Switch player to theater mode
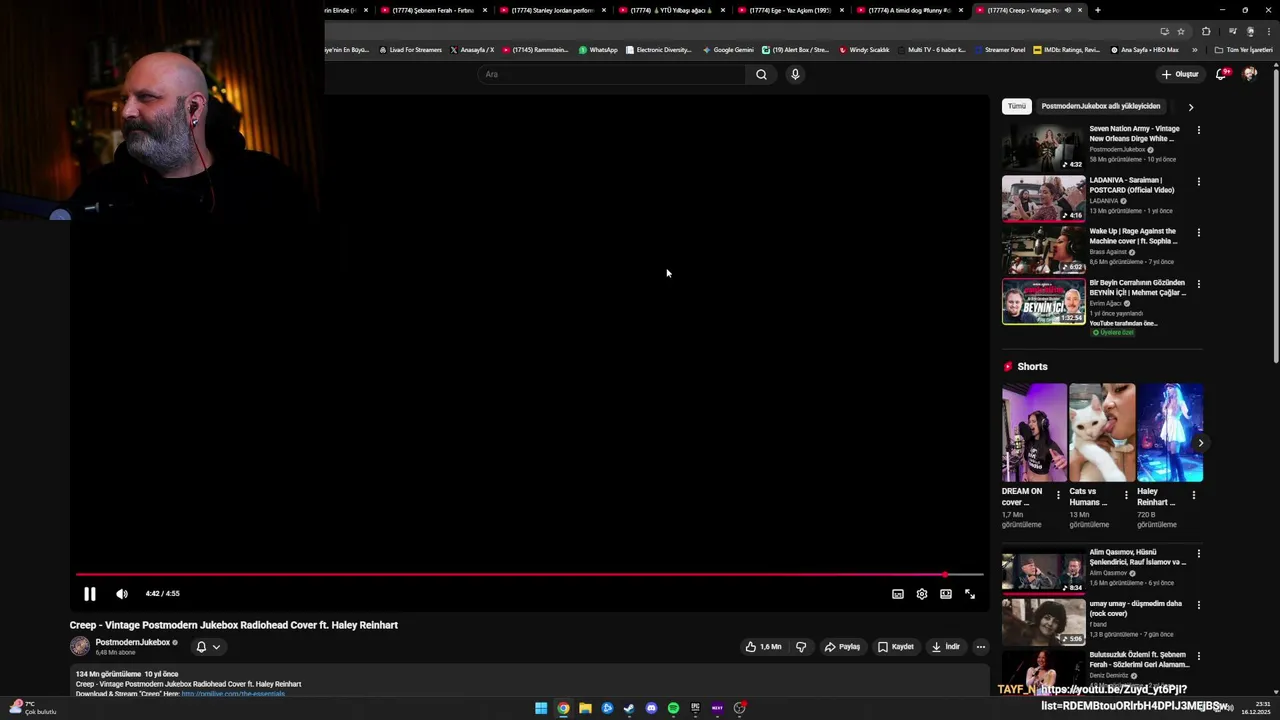 pos(946,594)
